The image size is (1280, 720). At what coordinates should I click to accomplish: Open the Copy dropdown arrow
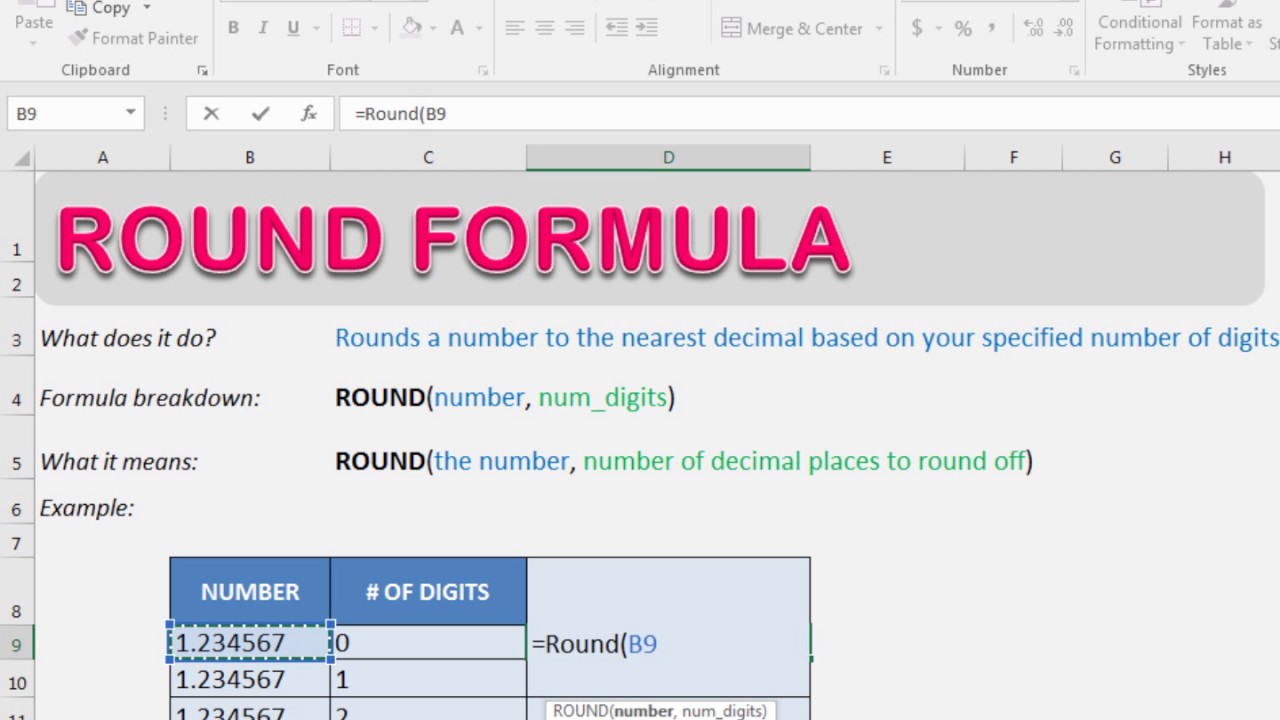[146, 8]
